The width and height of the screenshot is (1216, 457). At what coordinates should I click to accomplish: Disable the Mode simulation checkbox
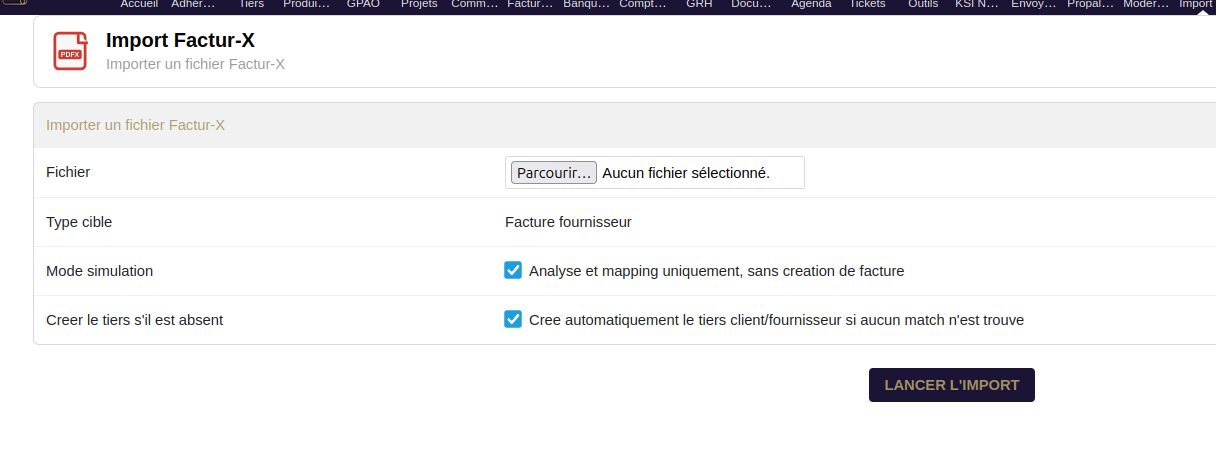point(513,270)
